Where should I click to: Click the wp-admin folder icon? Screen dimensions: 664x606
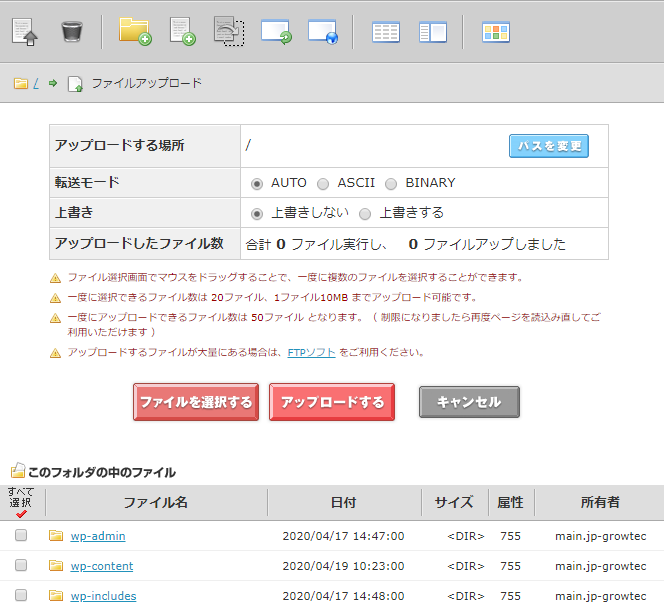(x=56, y=536)
